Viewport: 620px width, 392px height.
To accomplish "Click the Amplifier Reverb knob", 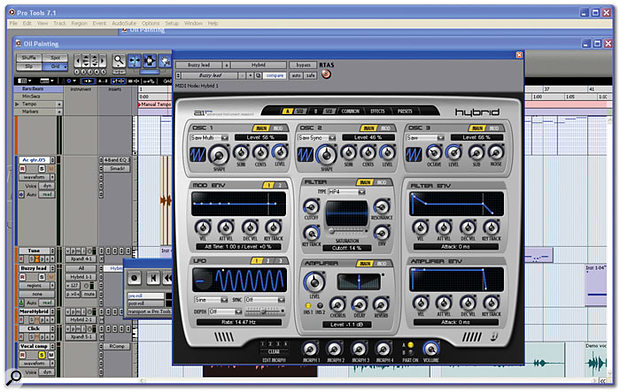I will (x=381, y=305).
